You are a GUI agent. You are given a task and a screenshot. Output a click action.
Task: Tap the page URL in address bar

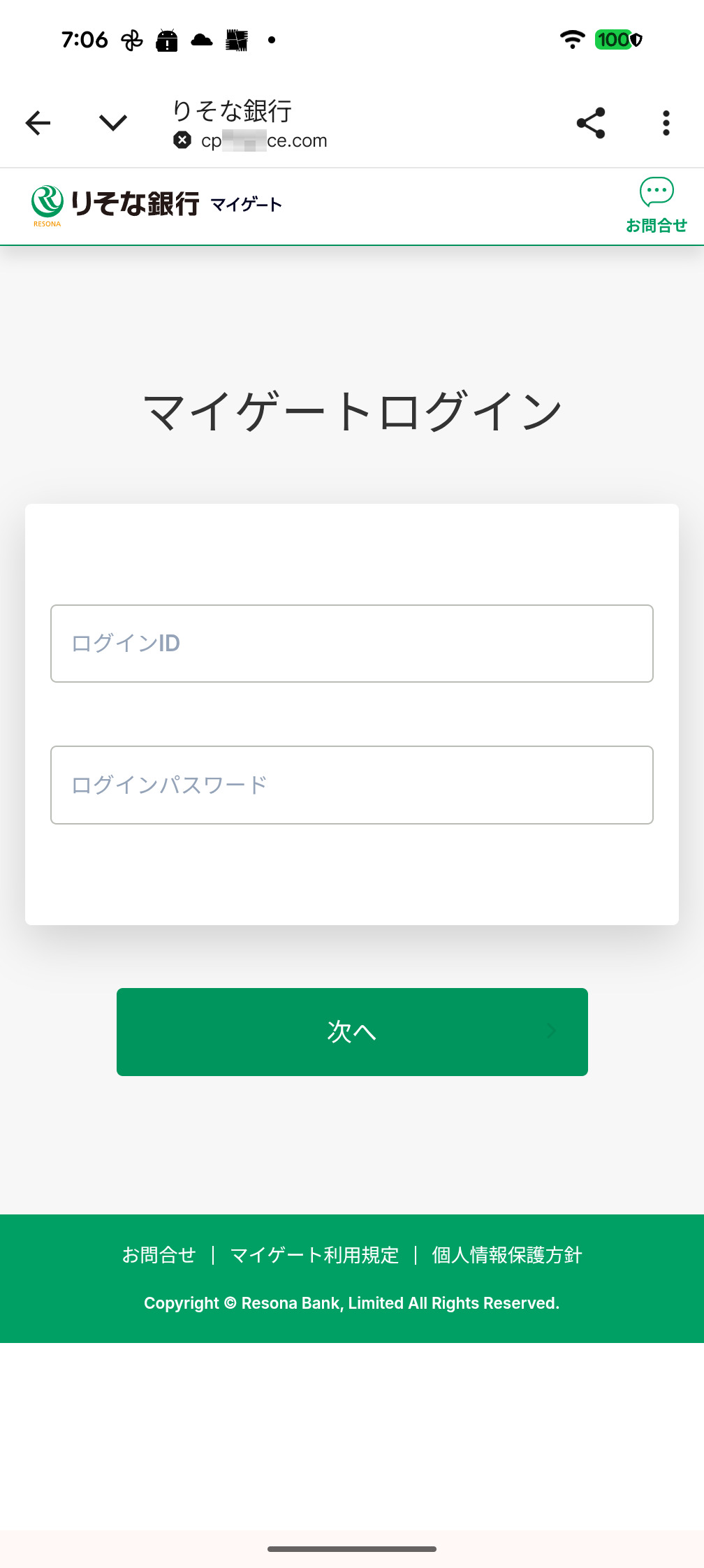(x=264, y=140)
